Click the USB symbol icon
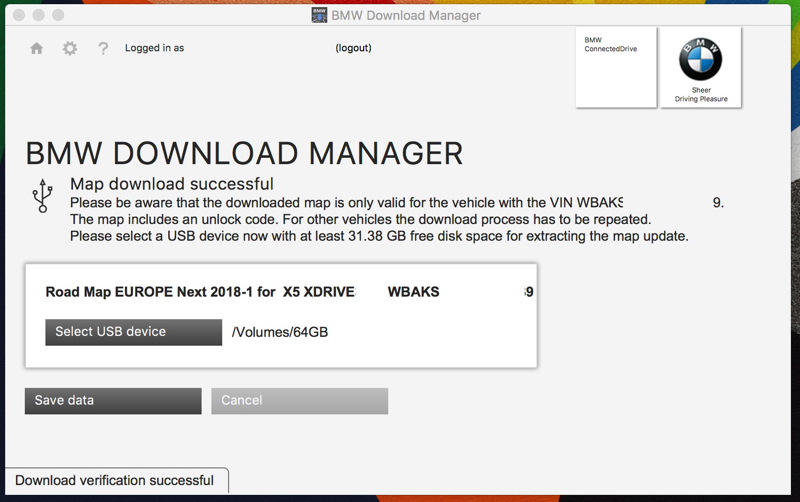The height and width of the screenshot is (502, 800). [x=42, y=196]
